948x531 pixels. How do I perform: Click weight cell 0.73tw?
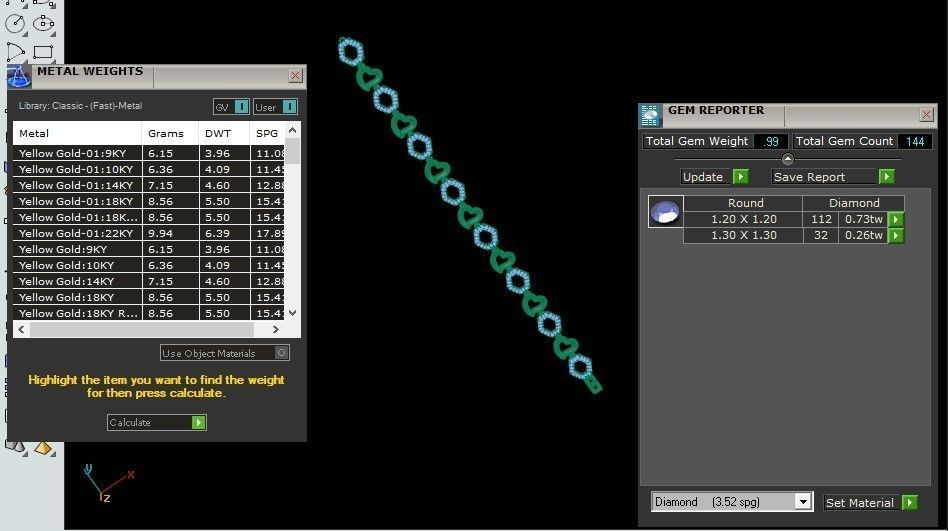863,219
